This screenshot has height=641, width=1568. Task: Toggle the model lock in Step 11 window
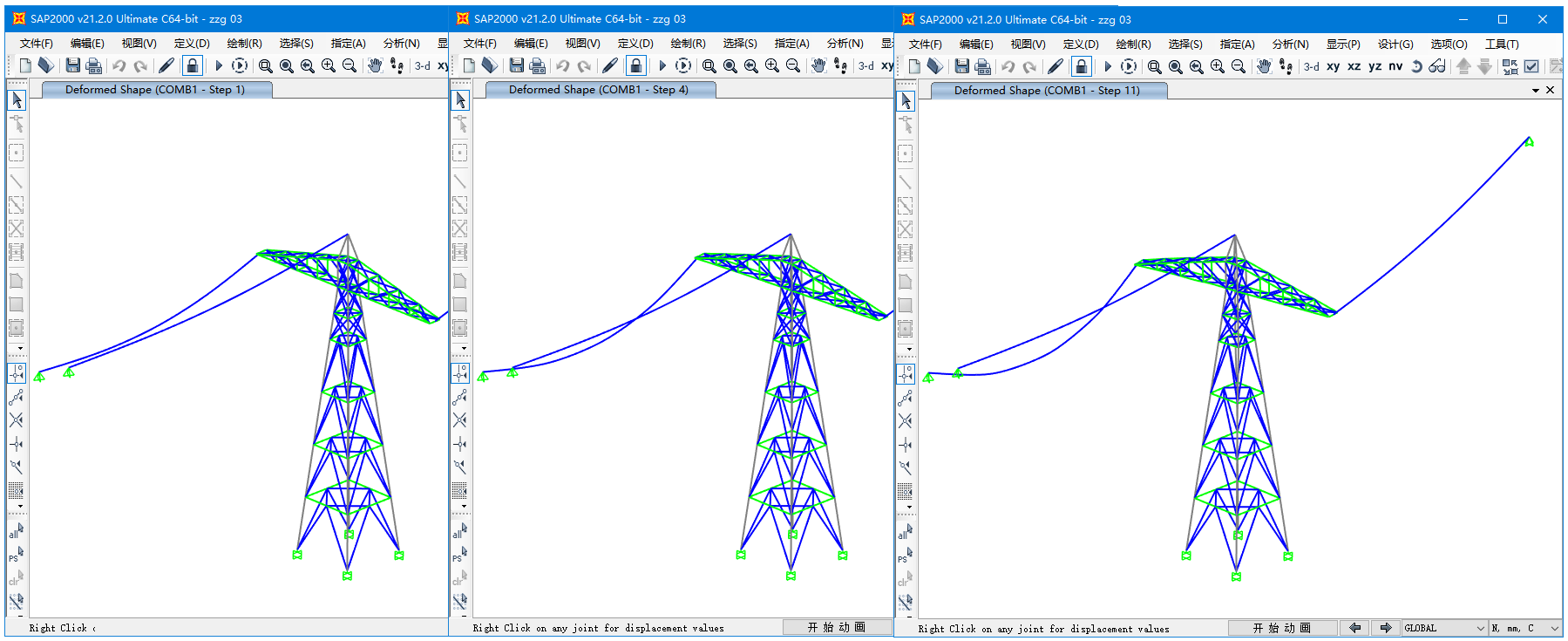[1081, 66]
